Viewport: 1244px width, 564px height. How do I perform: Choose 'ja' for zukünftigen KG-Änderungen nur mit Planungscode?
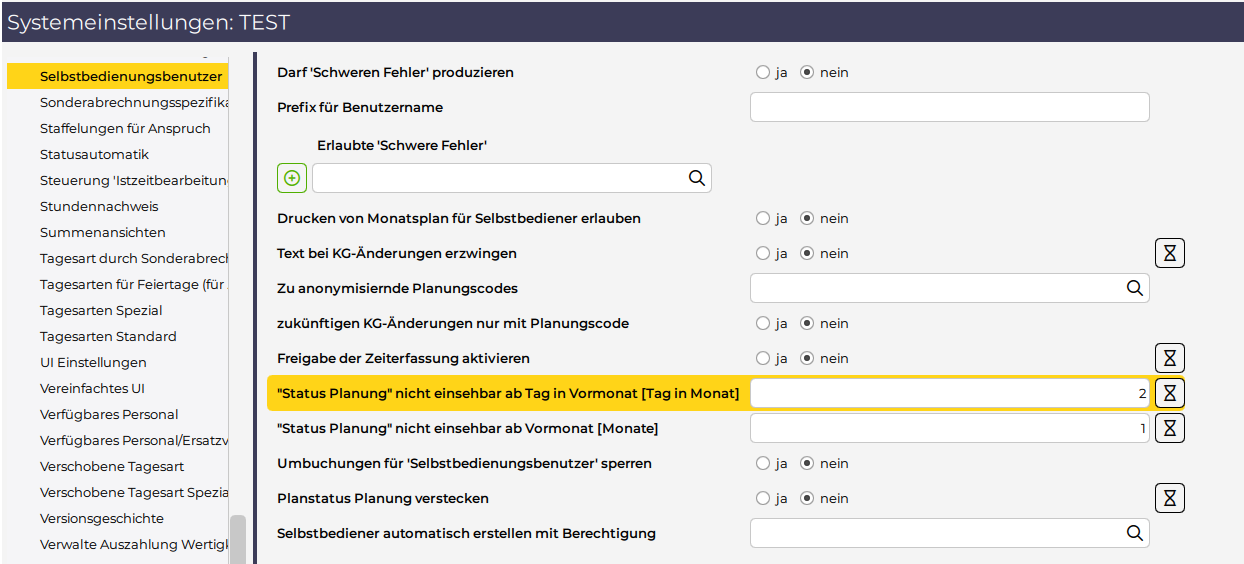tap(763, 323)
